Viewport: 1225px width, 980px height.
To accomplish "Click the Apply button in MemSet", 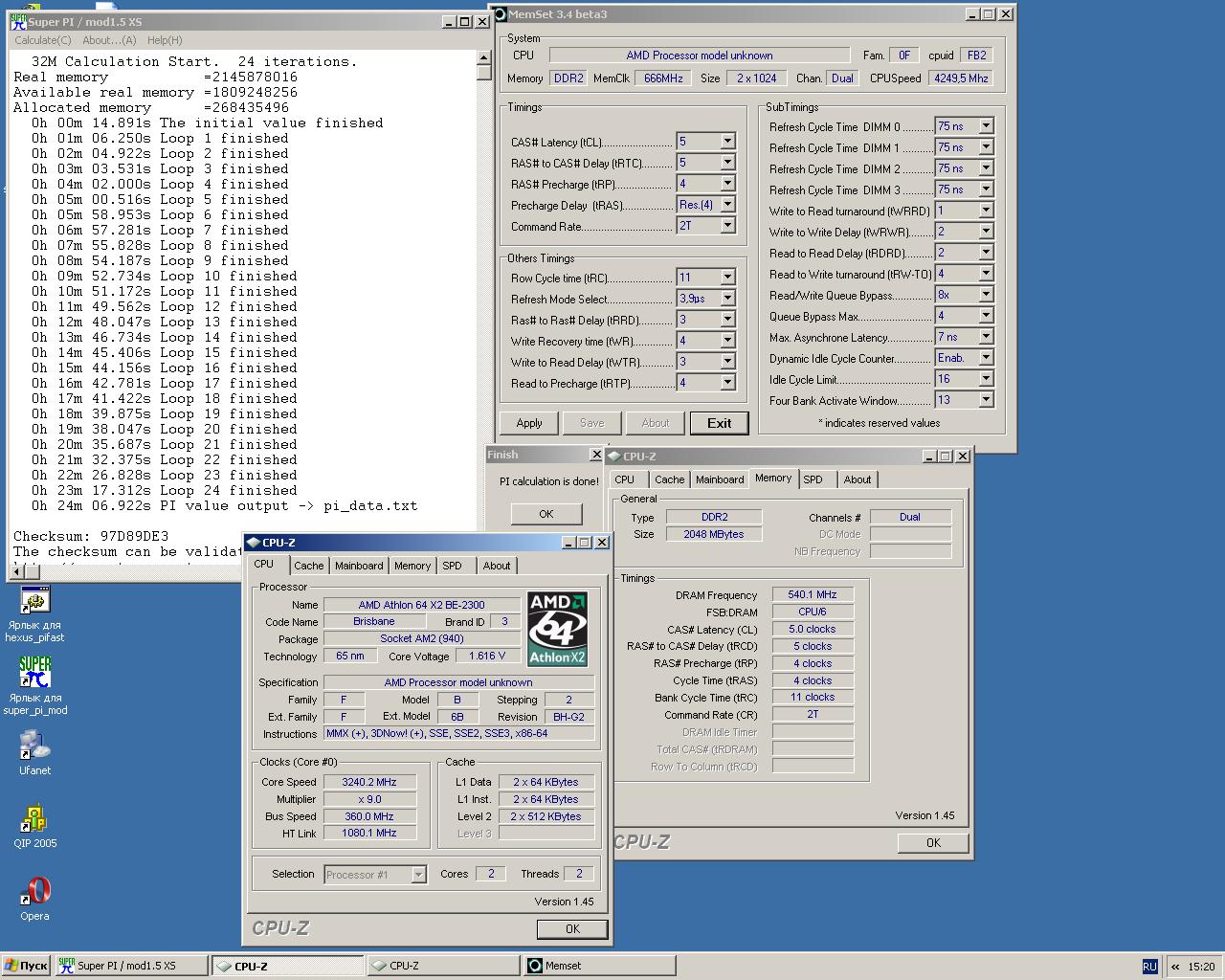I will [x=529, y=423].
